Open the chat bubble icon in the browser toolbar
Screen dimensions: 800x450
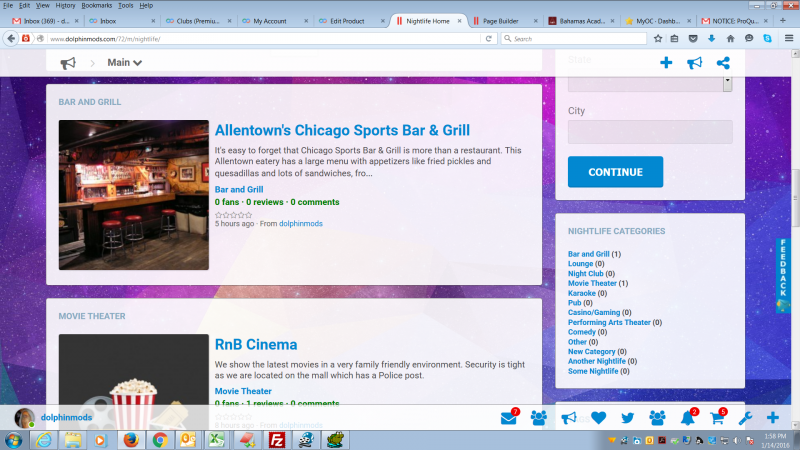749,38
